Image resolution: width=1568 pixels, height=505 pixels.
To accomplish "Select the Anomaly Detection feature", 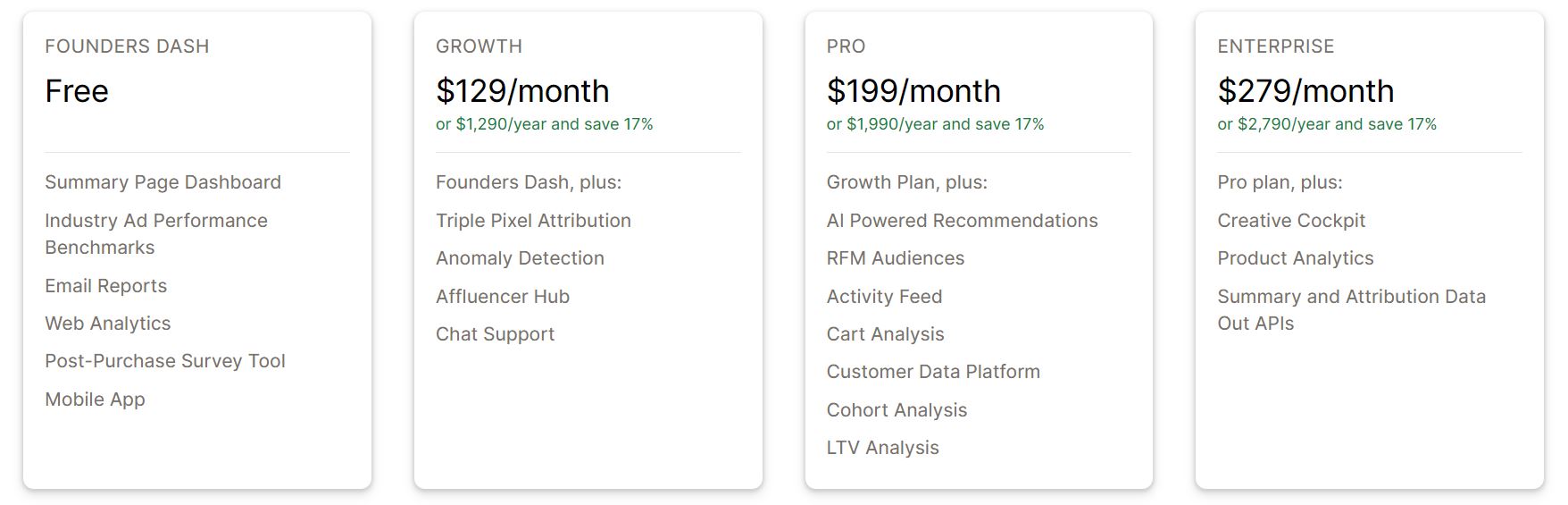I will 520,258.
